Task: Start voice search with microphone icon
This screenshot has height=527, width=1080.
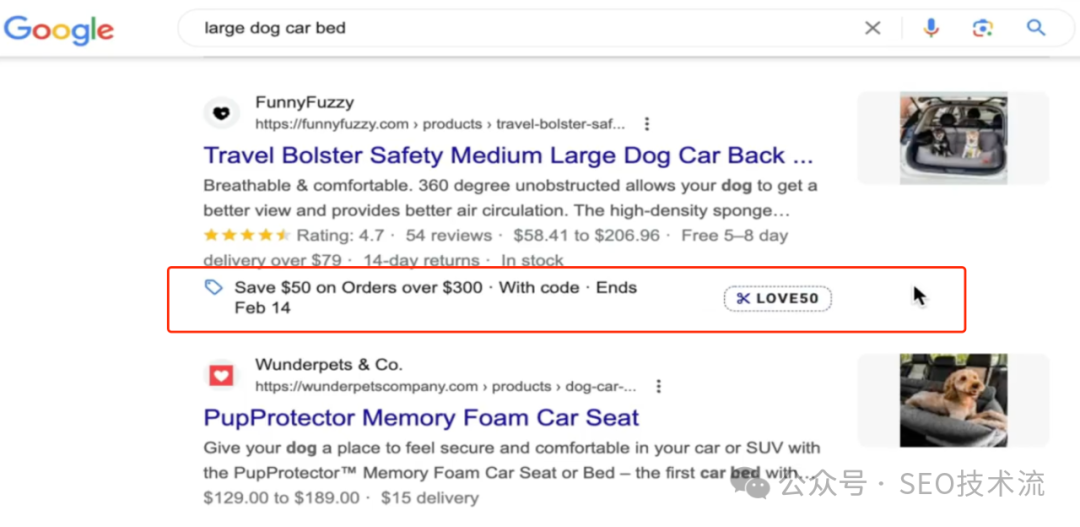Action: click(931, 28)
